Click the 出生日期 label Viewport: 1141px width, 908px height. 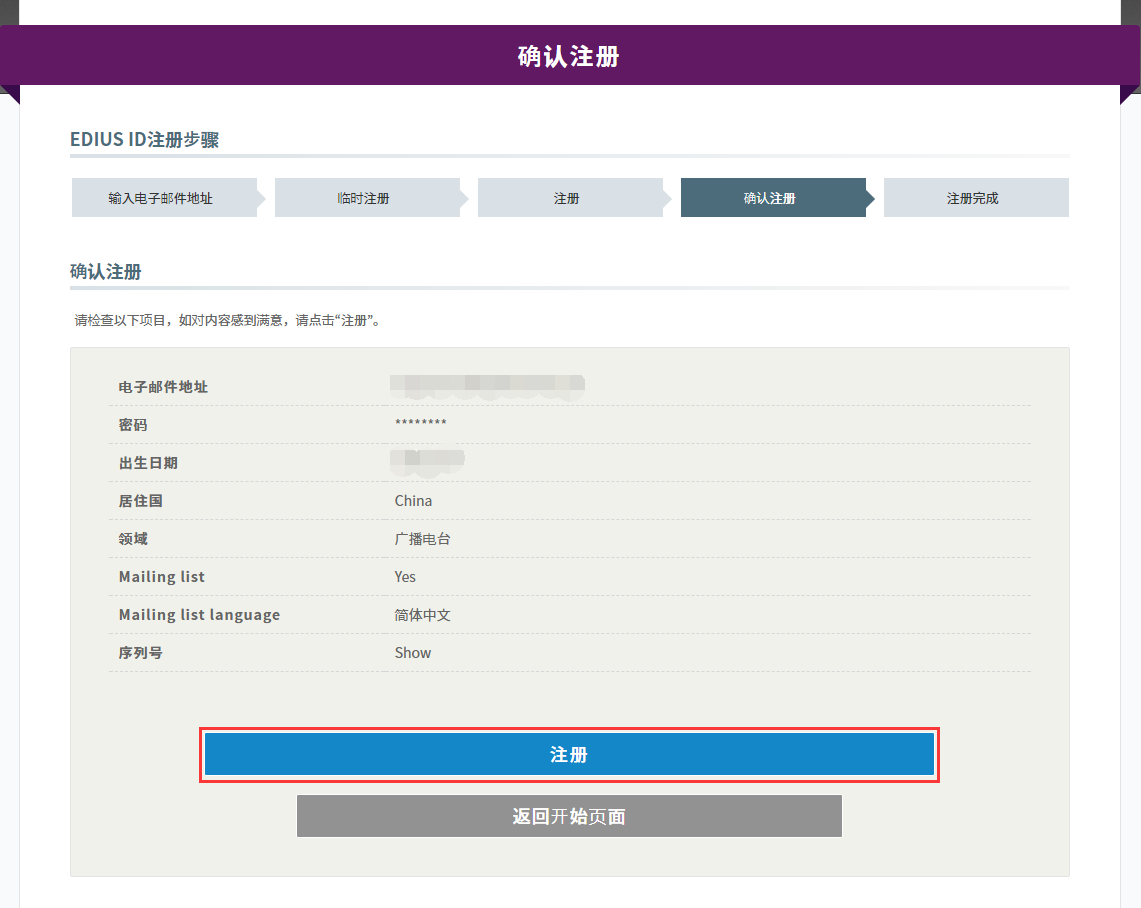tap(148, 463)
